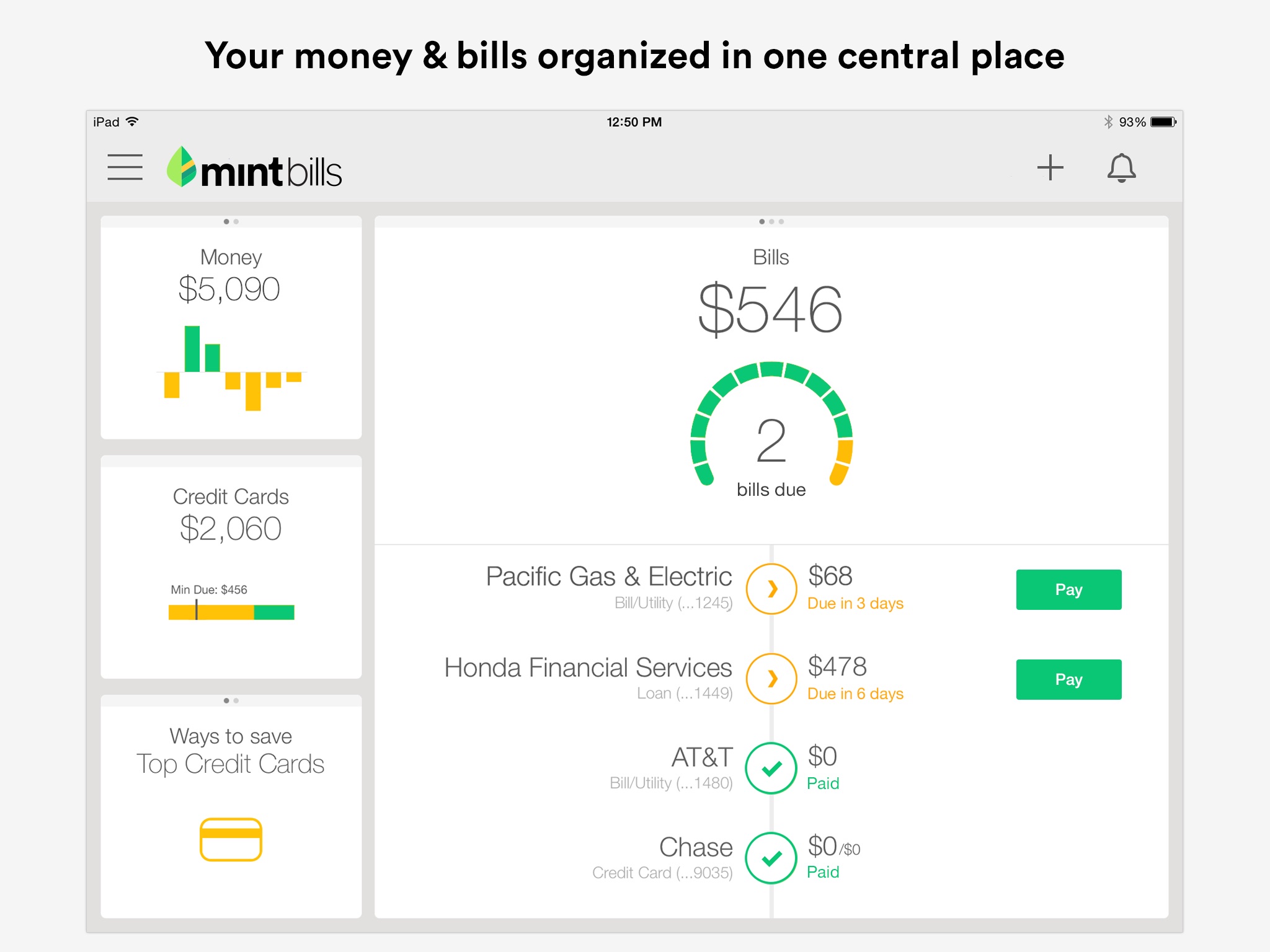Pay the $68 Pacific Gas & Electric bill

tap(1068, 589)
